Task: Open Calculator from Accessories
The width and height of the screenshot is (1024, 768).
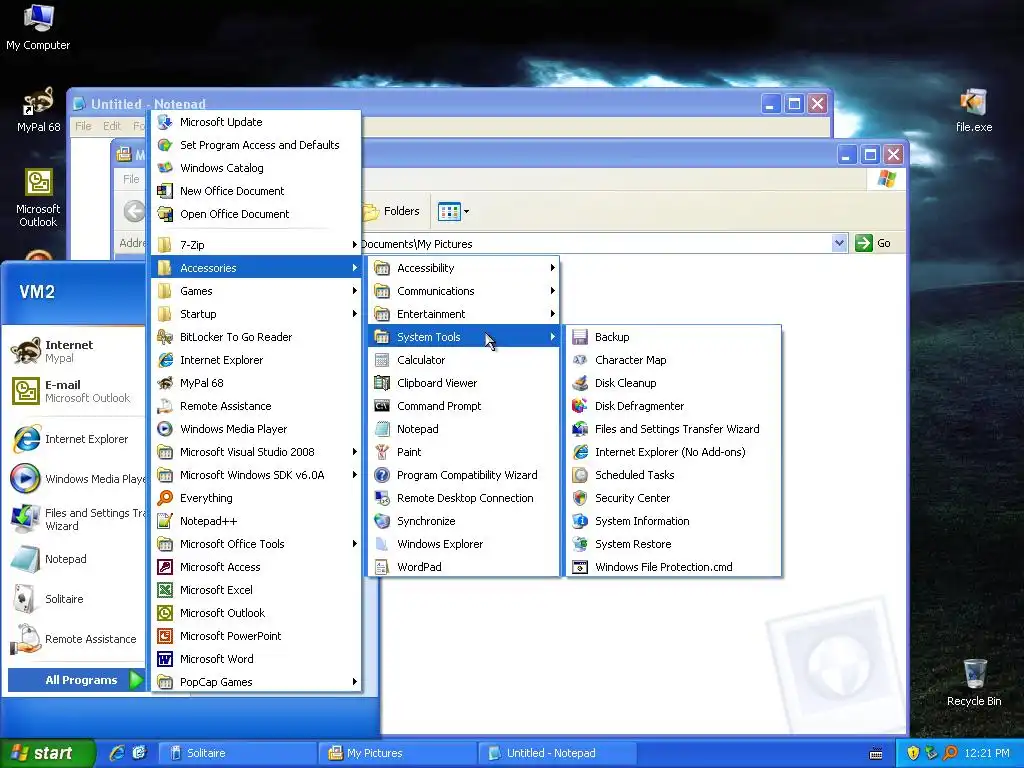Action: coord(464,360)
